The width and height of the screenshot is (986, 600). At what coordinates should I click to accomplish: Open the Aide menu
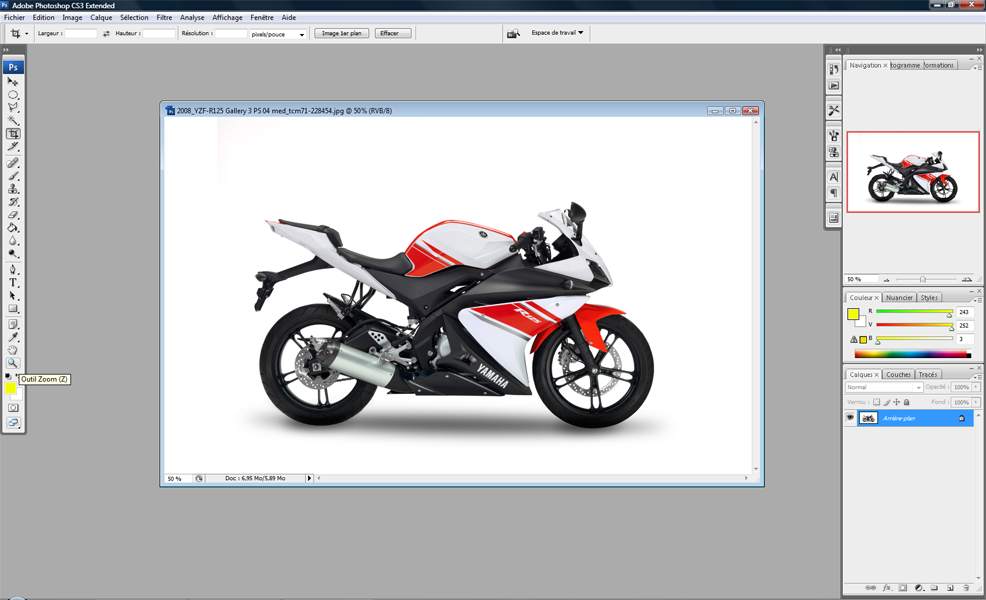point(289,18)
